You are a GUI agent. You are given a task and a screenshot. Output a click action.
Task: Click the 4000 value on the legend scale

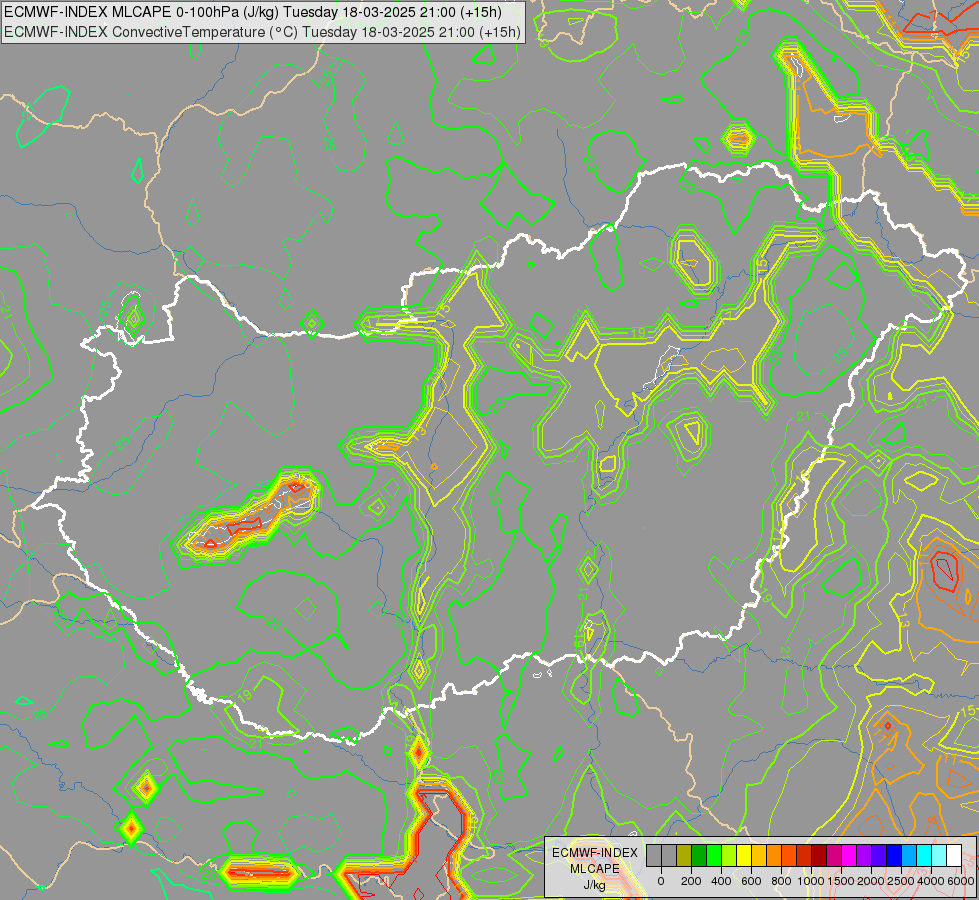[x=931, y=881]
